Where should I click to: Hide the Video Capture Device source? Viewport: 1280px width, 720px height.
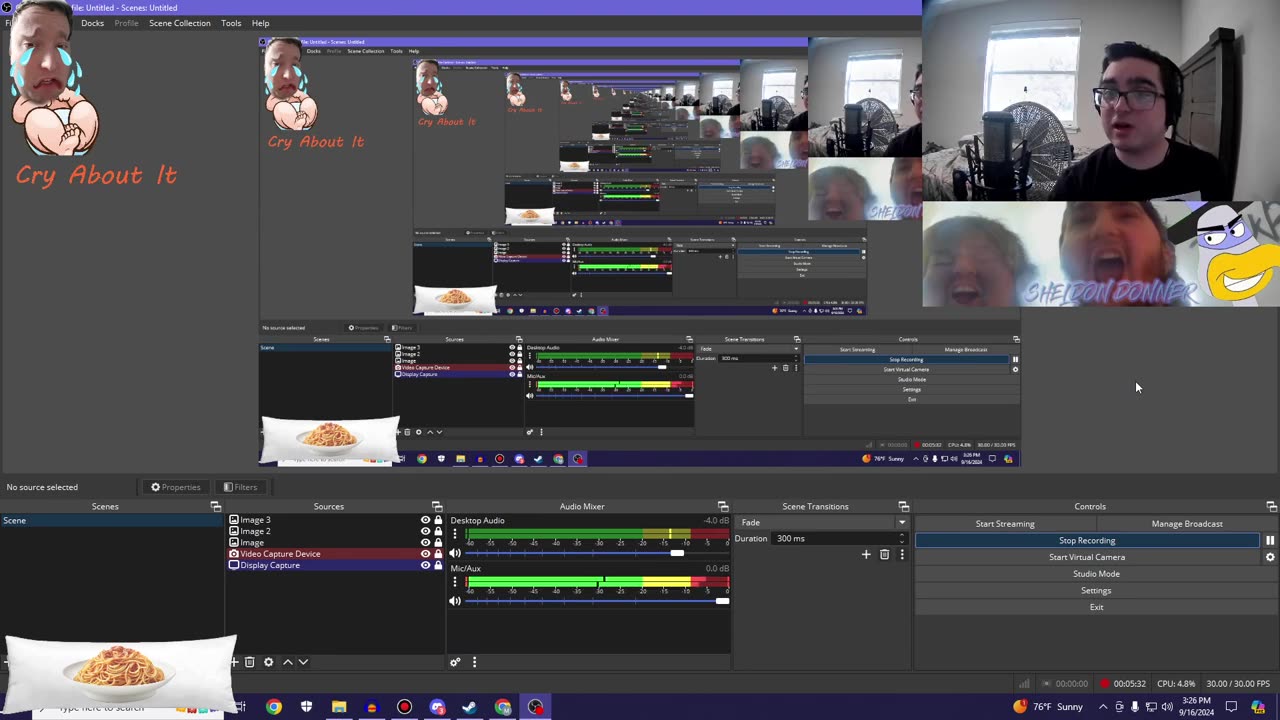[x=425, y=554]
